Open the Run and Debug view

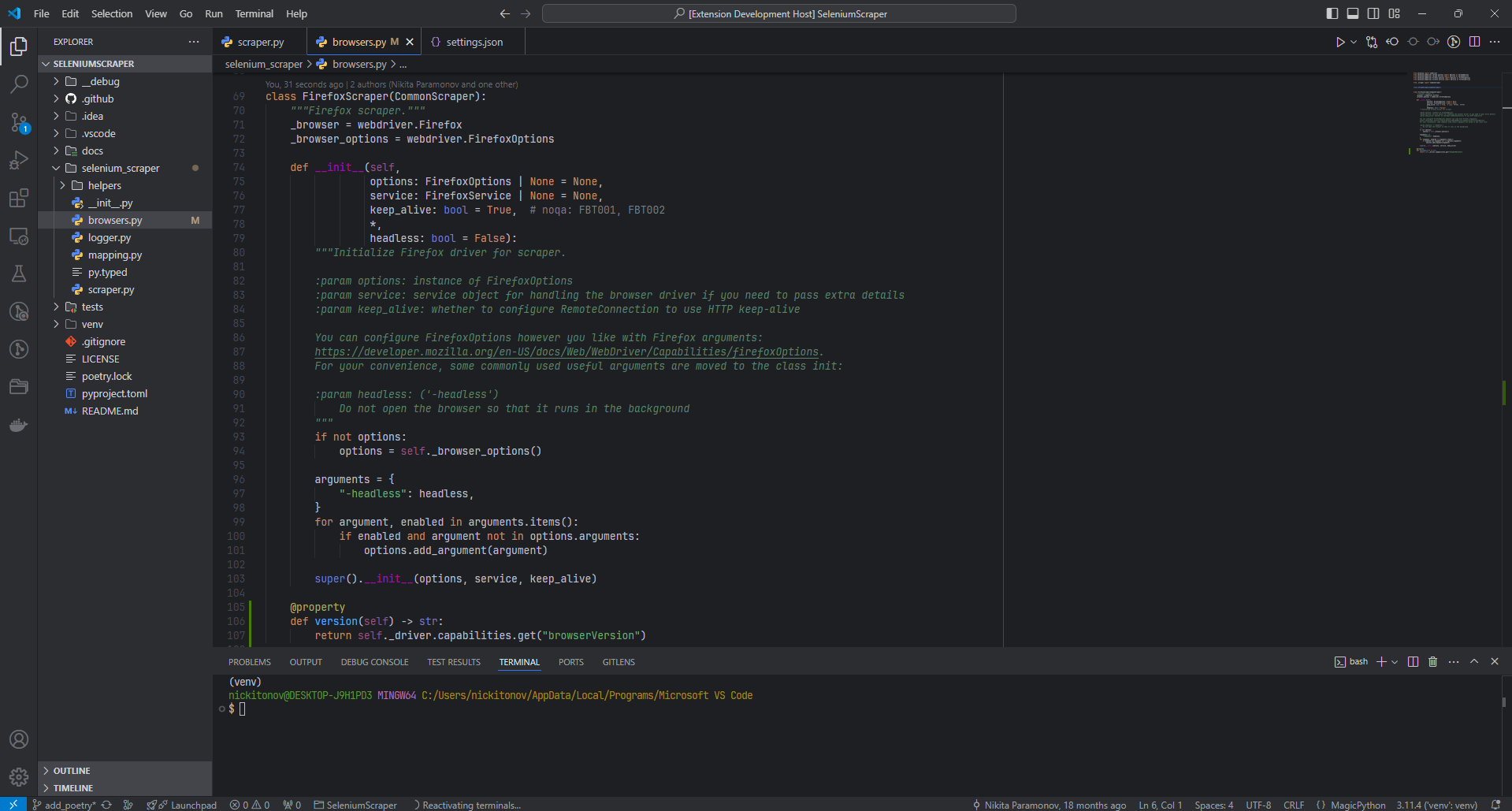click(x=19, y=160)
